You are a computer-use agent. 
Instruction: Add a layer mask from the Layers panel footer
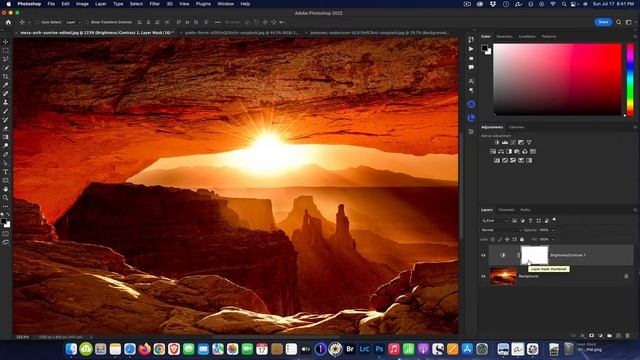[591, 336]
